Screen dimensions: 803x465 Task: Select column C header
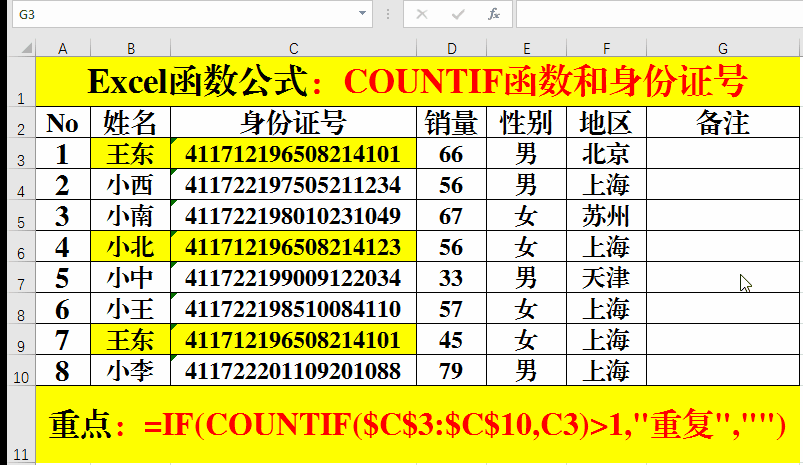[293, 49]
